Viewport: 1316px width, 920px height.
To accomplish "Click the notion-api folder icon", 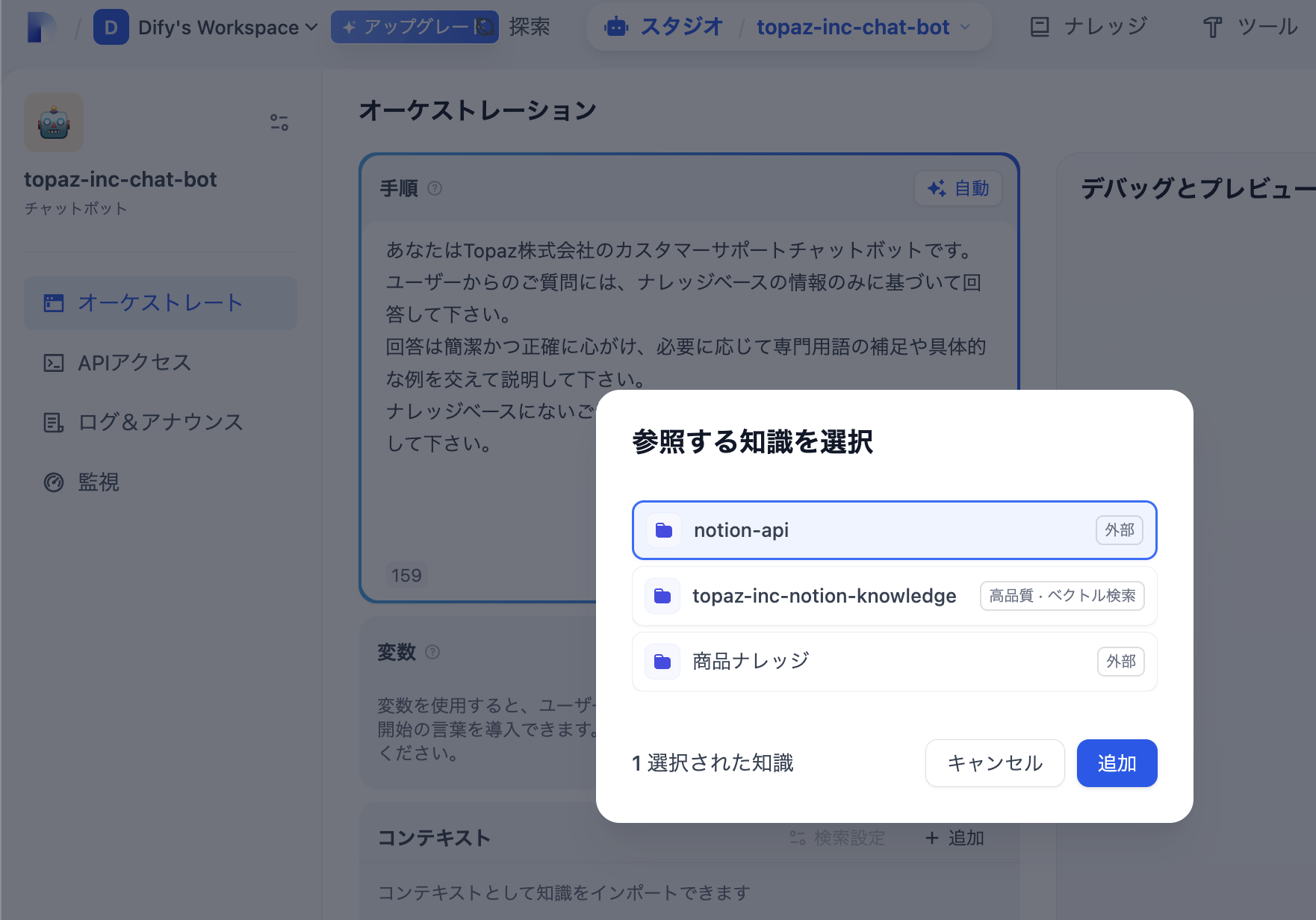I will pos(664,530).
